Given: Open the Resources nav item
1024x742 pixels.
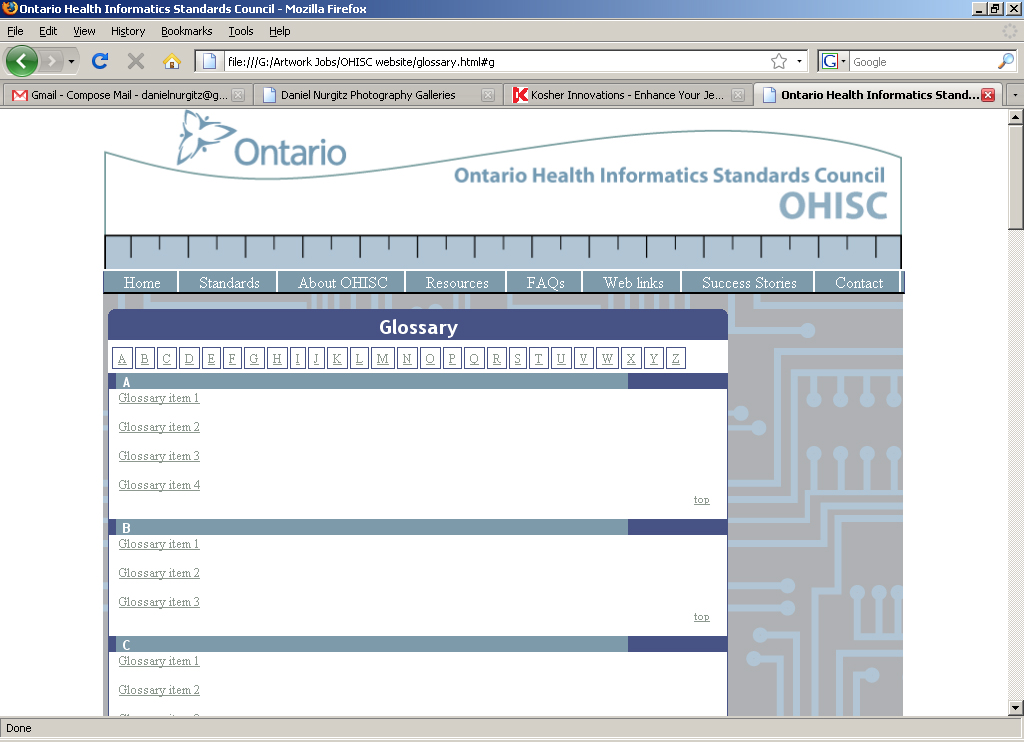Looking at the screenshot, I should pyautogui.click(x=457, y=283).
